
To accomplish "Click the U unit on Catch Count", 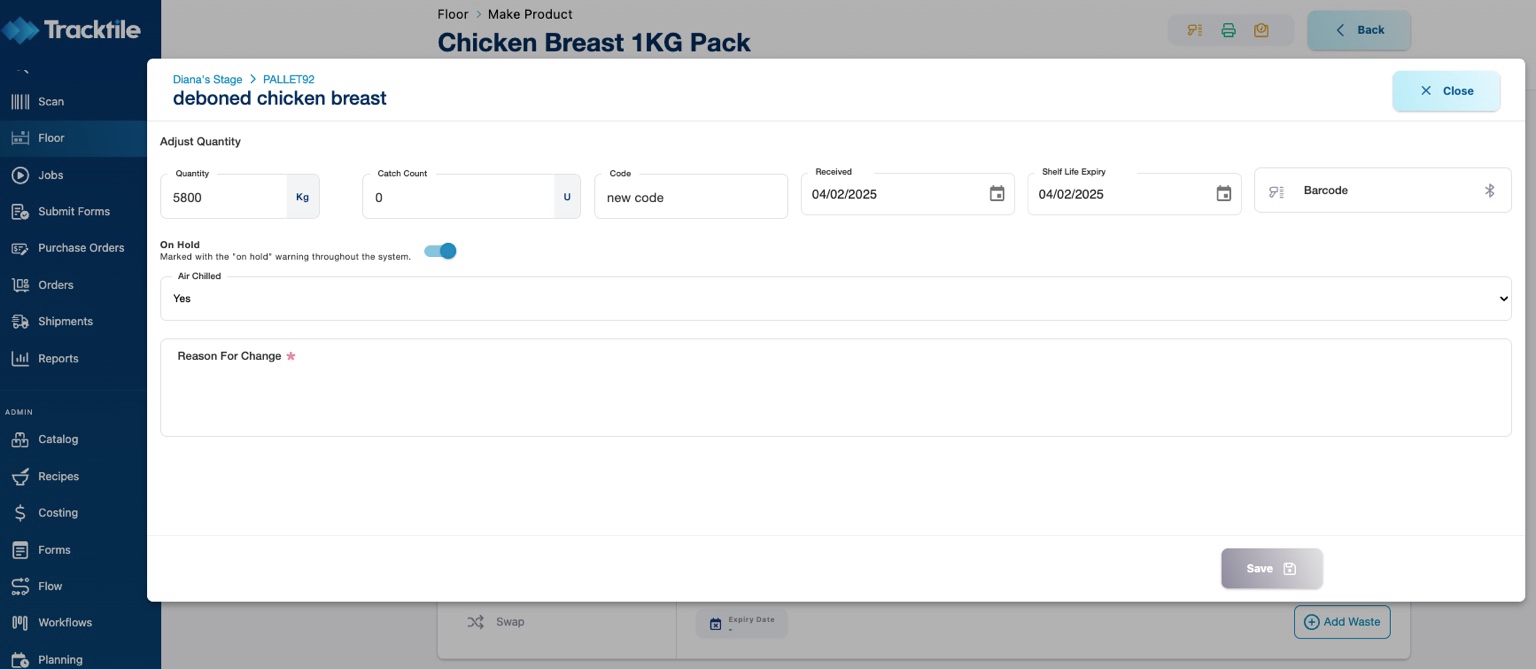I will pyautogui.click(x=567, y=197).
